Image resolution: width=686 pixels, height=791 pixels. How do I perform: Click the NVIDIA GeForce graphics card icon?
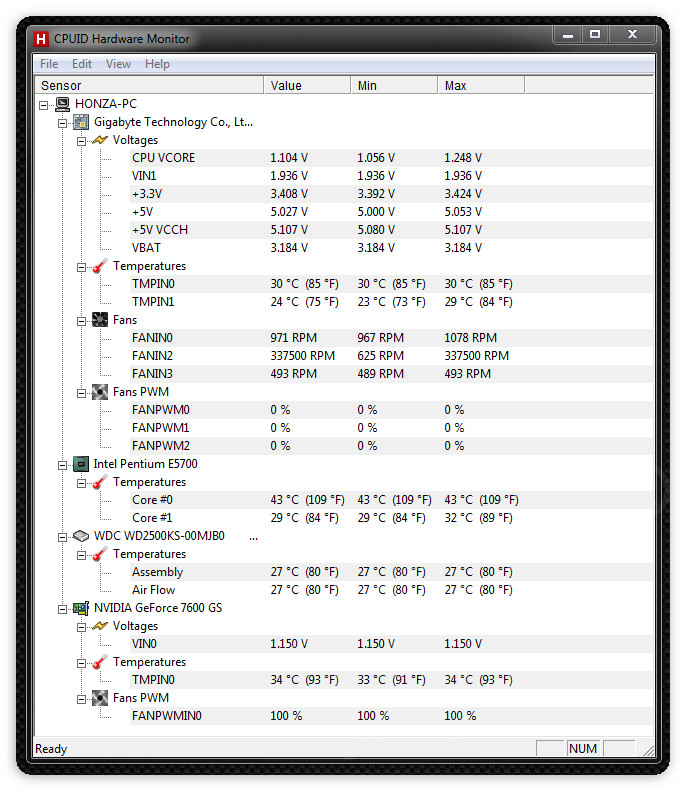coord(81,608)
